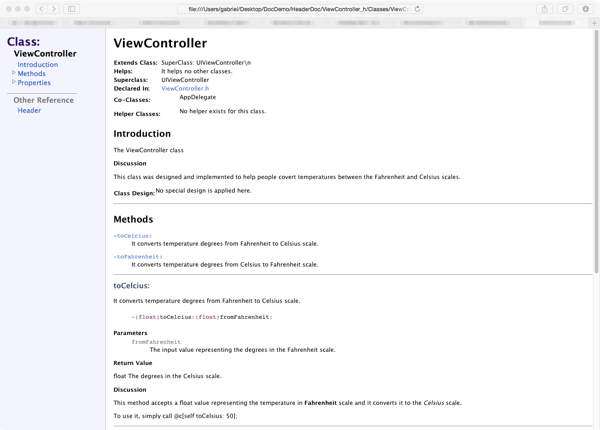Open the Share button in the toolbar
Viewport: 600px width, 430px height.
point(545,9)
